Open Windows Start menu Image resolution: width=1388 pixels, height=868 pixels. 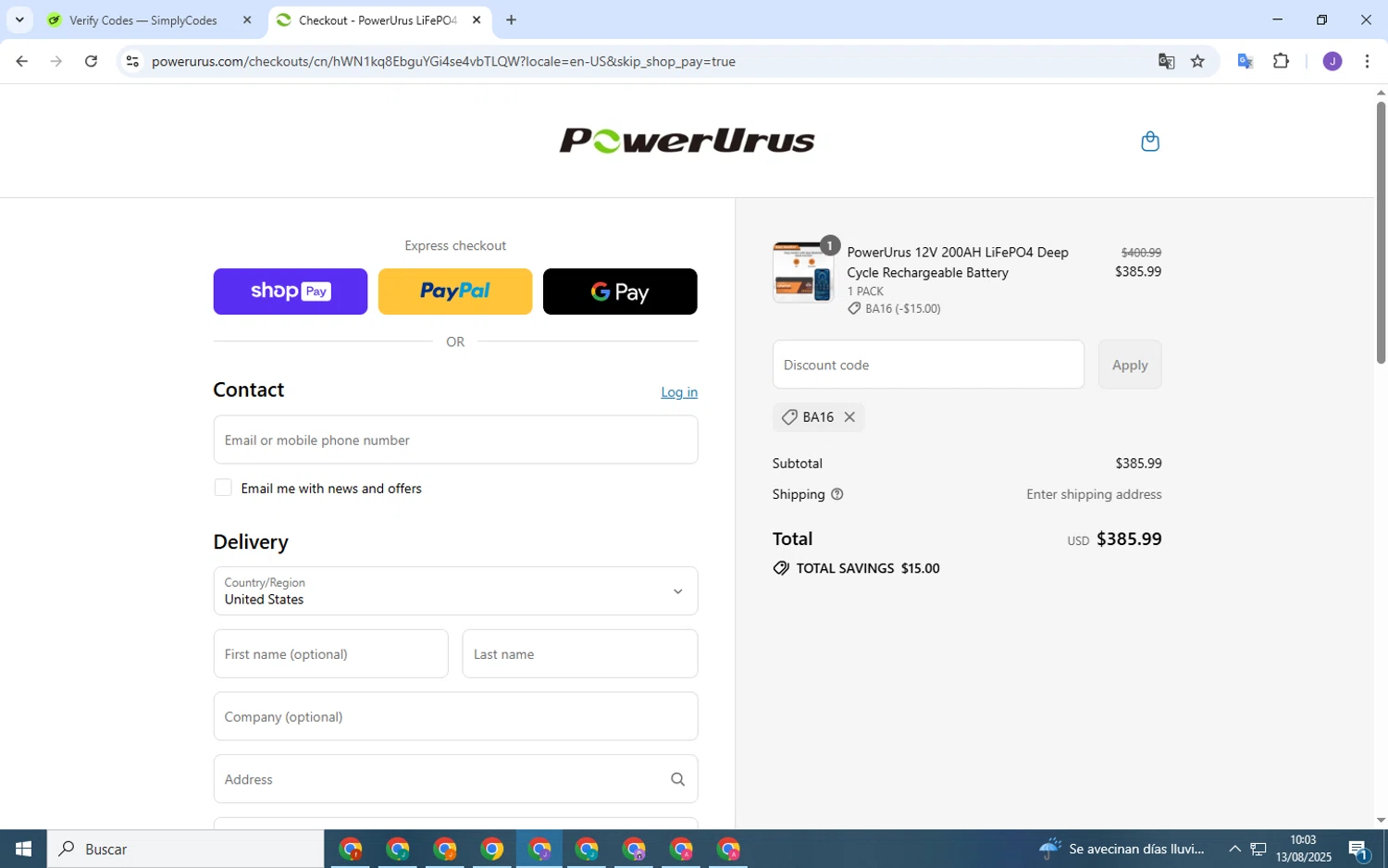click(x=23, y=849)
